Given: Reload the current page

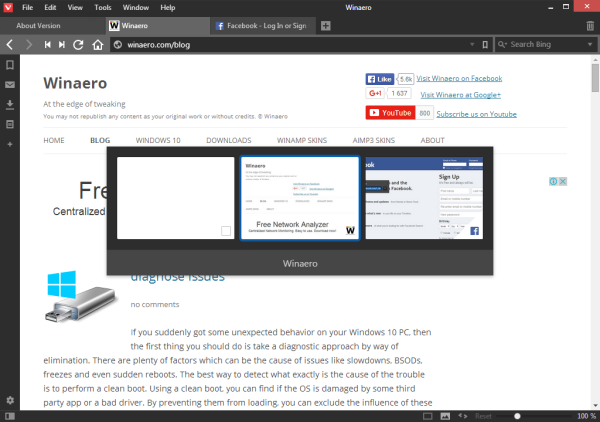Looking at the screenshot, I should tap(78, 45).
